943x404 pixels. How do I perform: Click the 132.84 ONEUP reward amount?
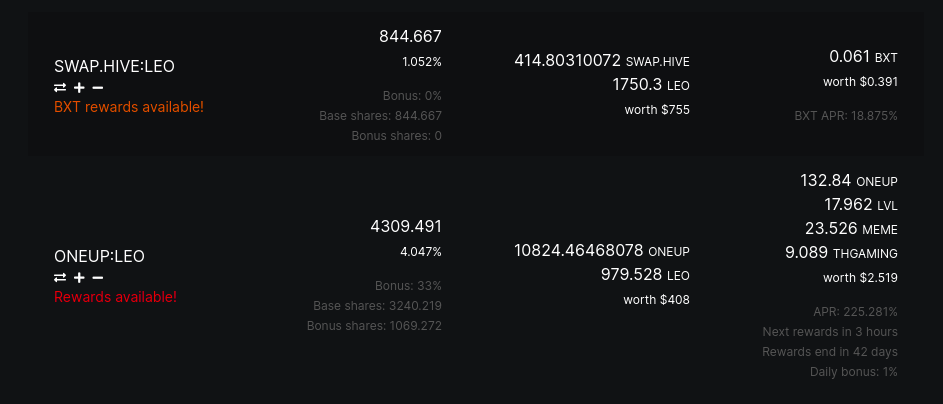[849, 180]
